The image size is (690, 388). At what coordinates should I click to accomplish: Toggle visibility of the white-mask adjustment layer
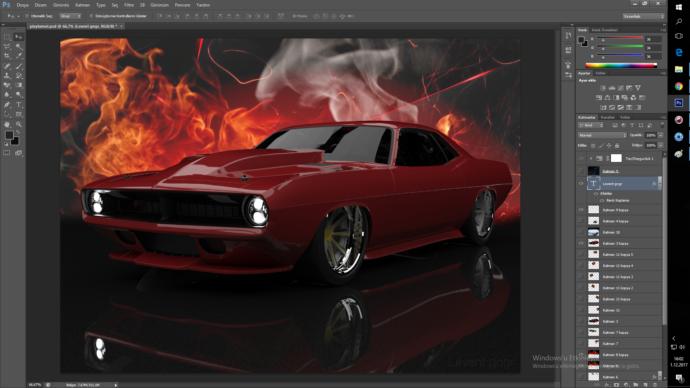[581, 158]
